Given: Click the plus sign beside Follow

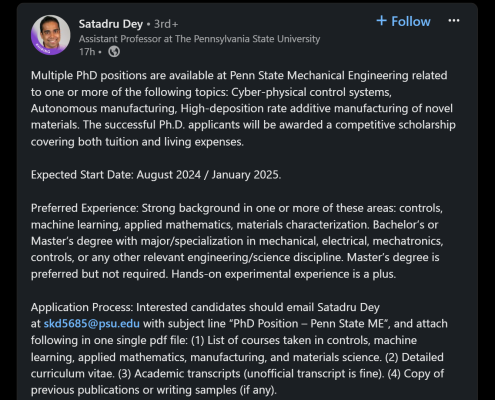Looking at the screenshot, I should (x=381, y=21).
